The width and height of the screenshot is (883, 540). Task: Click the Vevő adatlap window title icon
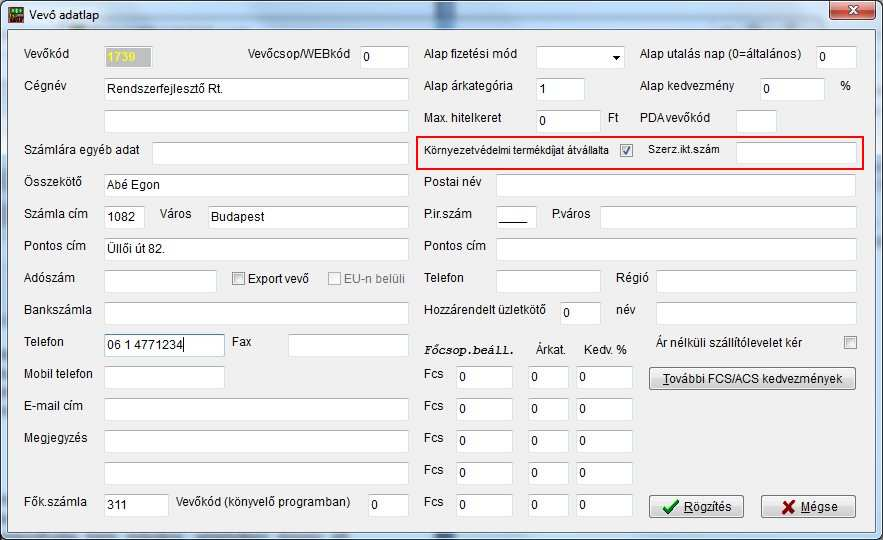[x=16, y=14]
